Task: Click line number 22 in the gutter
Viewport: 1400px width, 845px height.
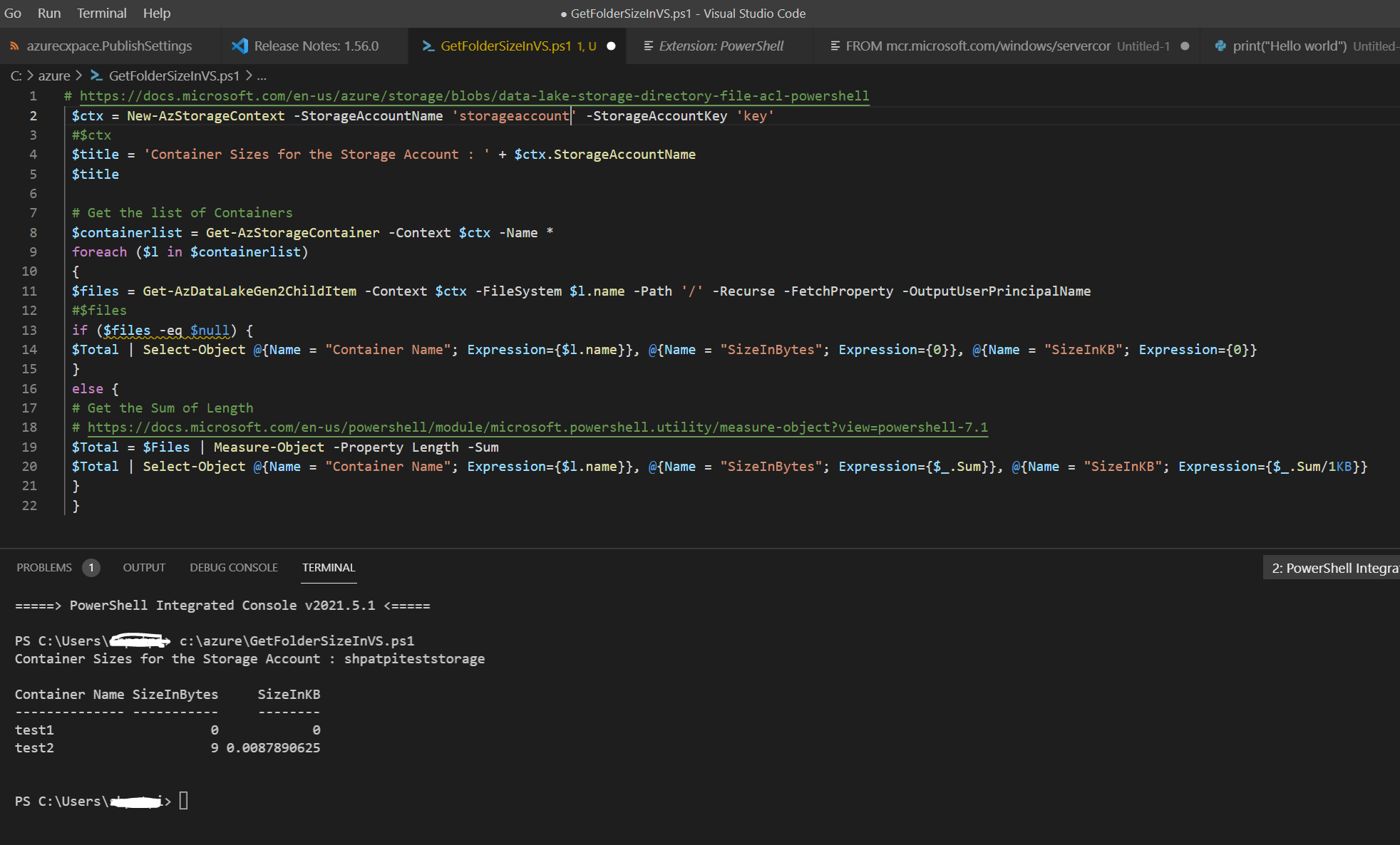Action: 29,505
